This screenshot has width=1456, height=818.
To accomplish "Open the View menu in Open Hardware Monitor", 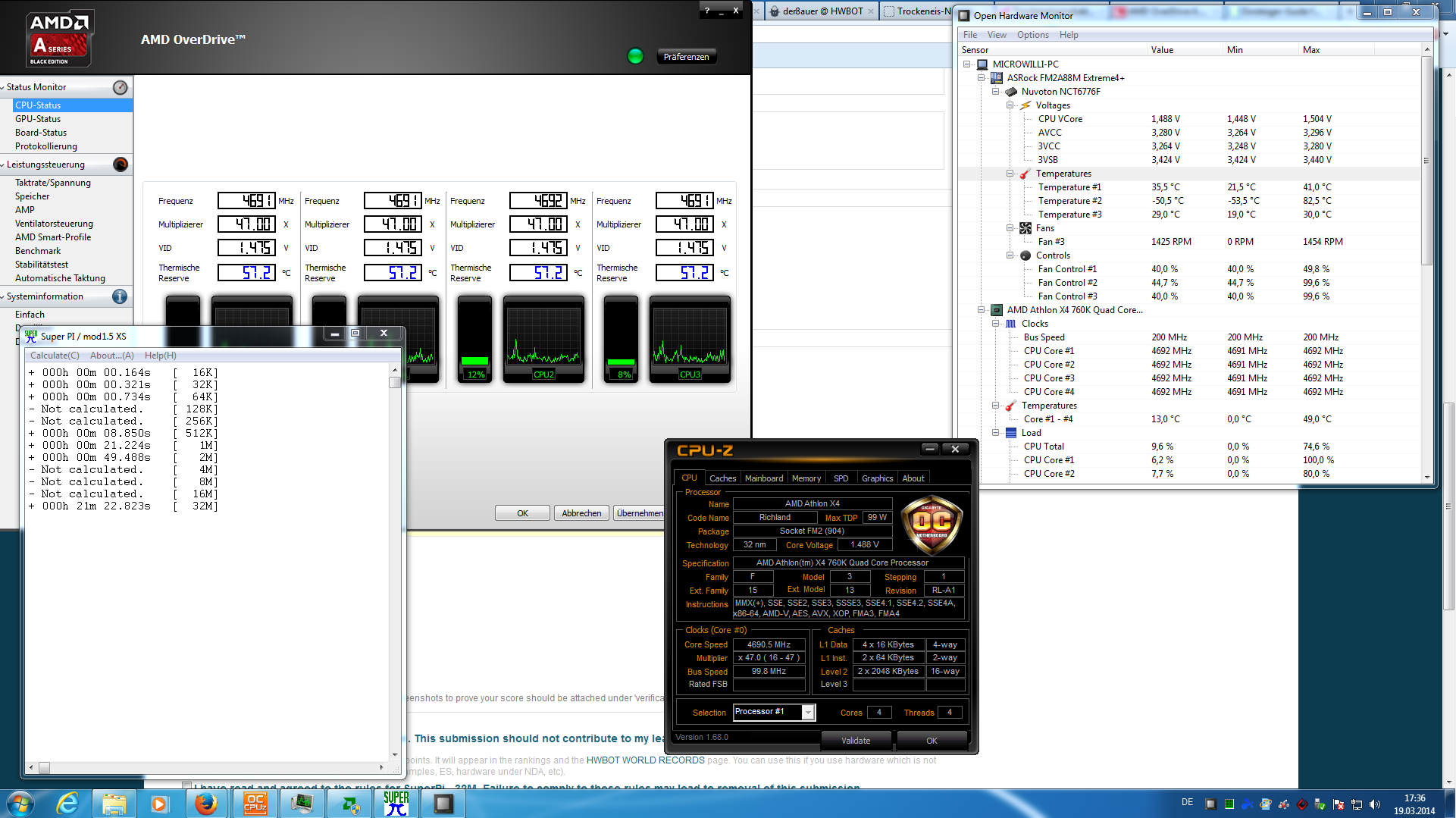I will pos(997,35).
